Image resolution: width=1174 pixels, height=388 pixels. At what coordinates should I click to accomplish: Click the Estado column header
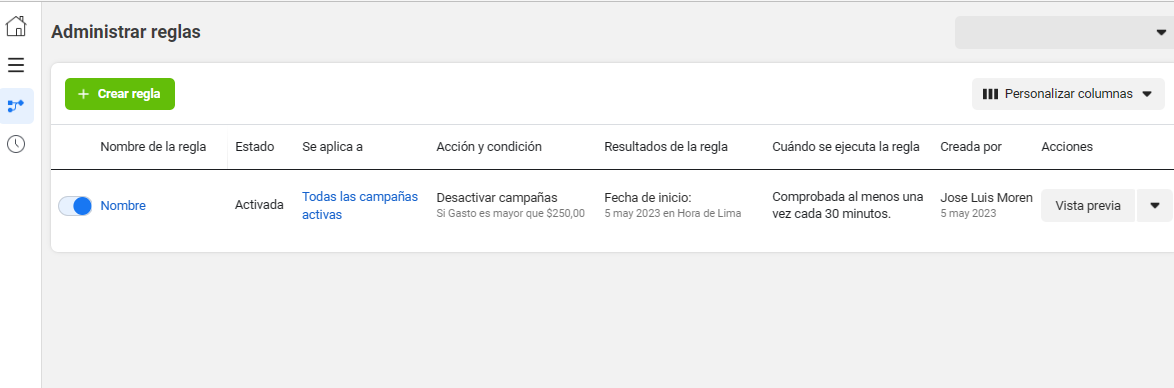coord(255,147)
